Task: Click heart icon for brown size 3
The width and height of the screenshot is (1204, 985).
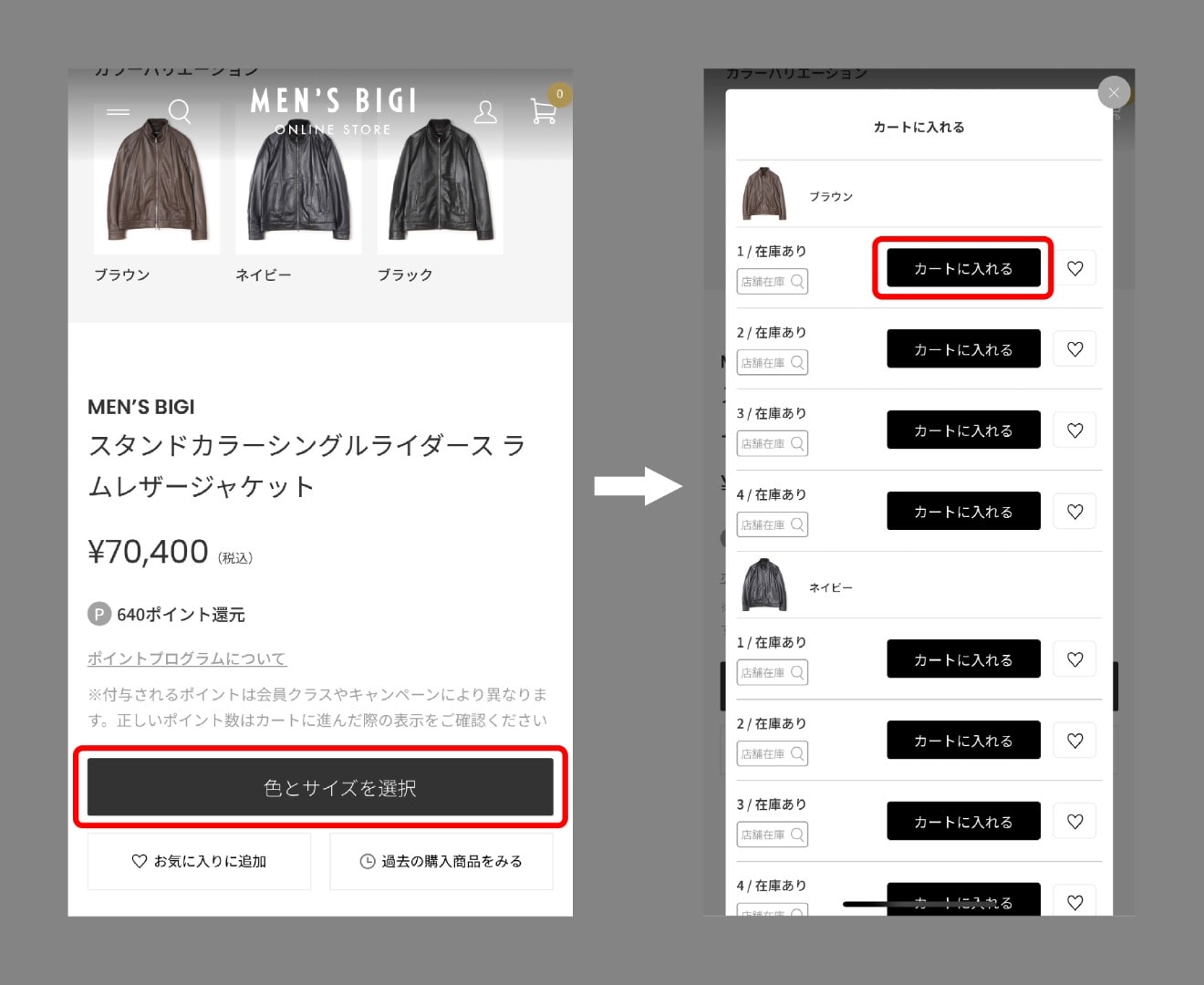Action: pos(1074,430)
